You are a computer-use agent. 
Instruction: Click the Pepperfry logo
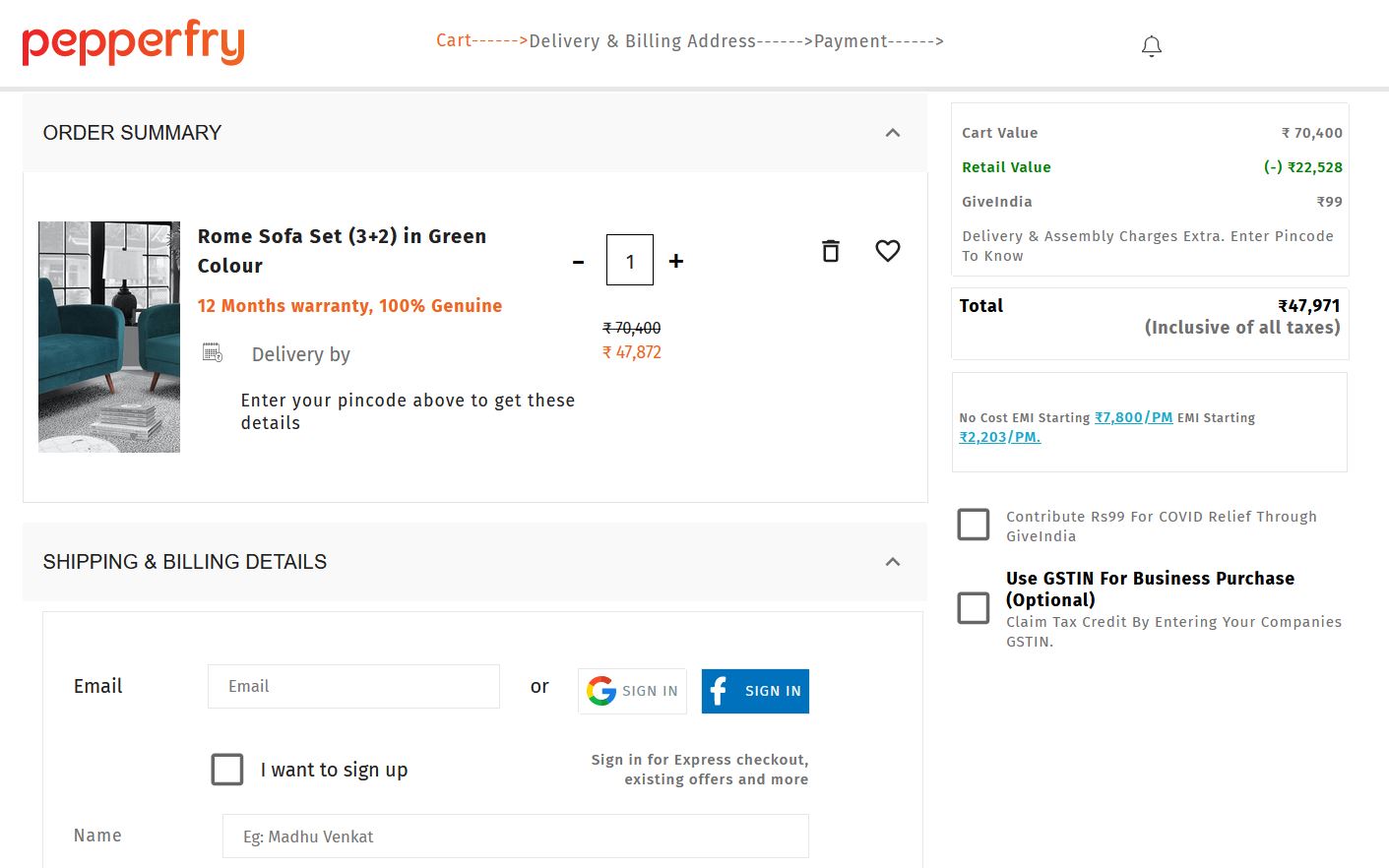pos(133,42)
